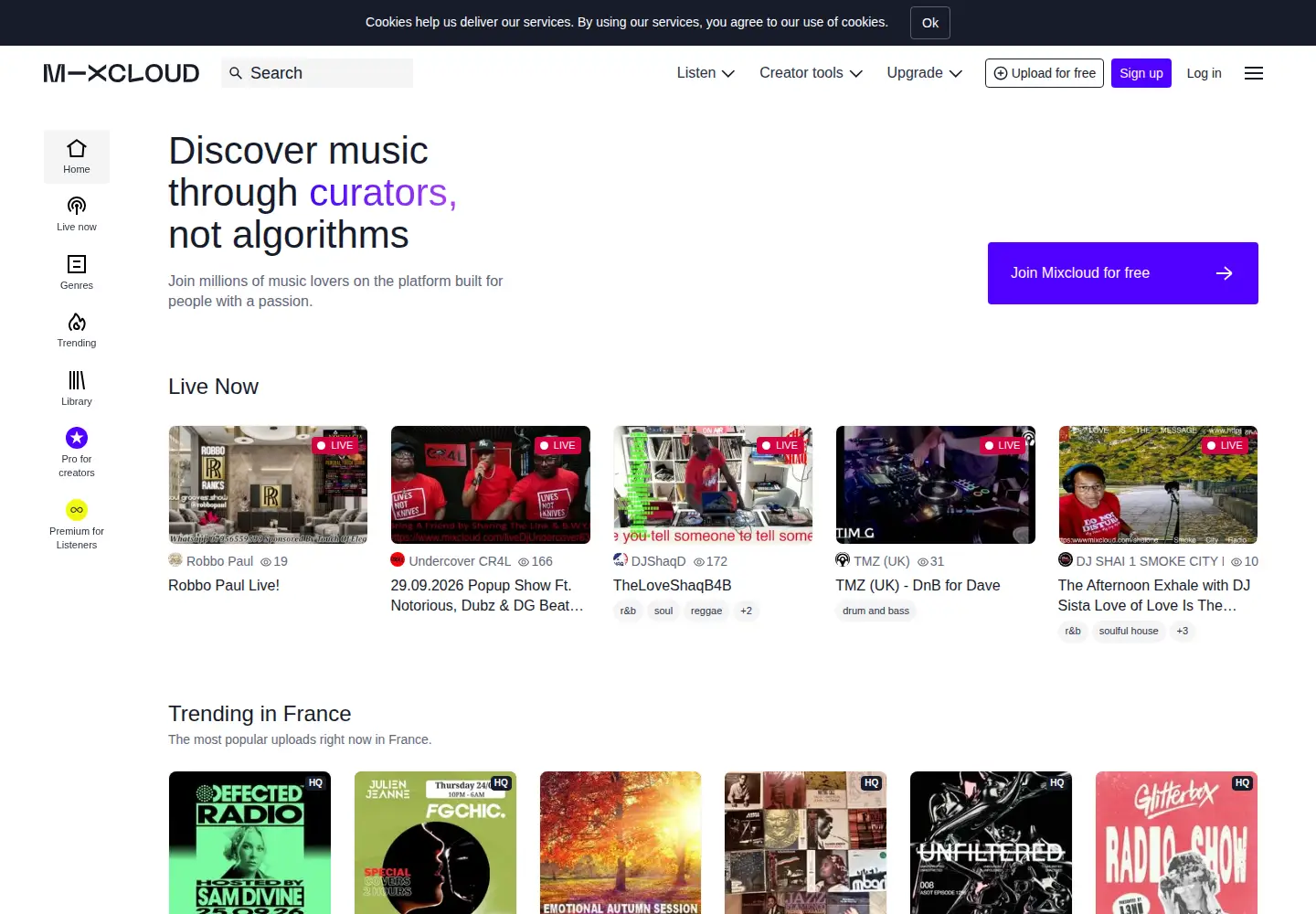Click the Mixcloud logo

click(122, 73)
